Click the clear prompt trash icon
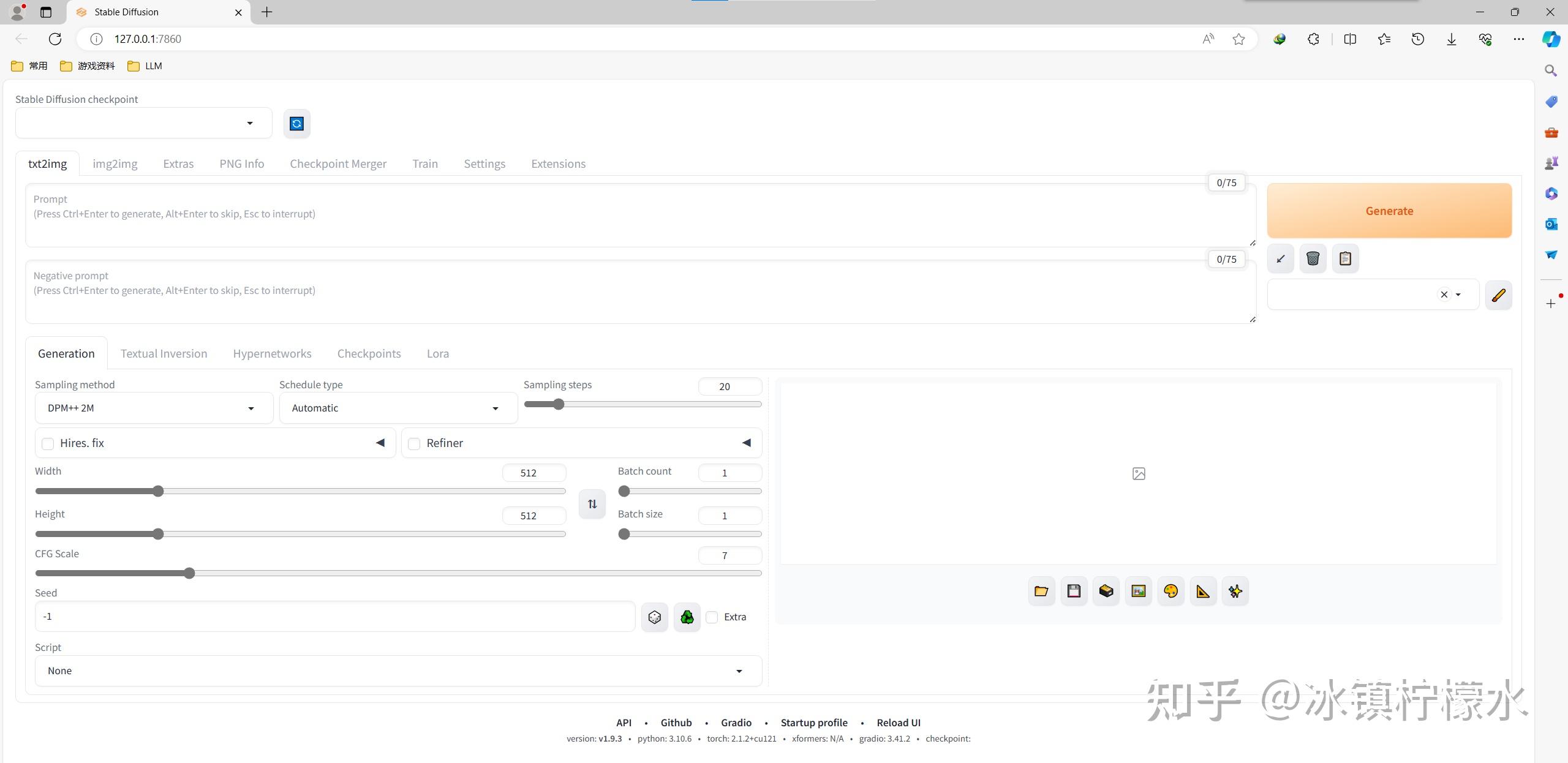Screen dimensions: 1568x763 [1313, 258]
